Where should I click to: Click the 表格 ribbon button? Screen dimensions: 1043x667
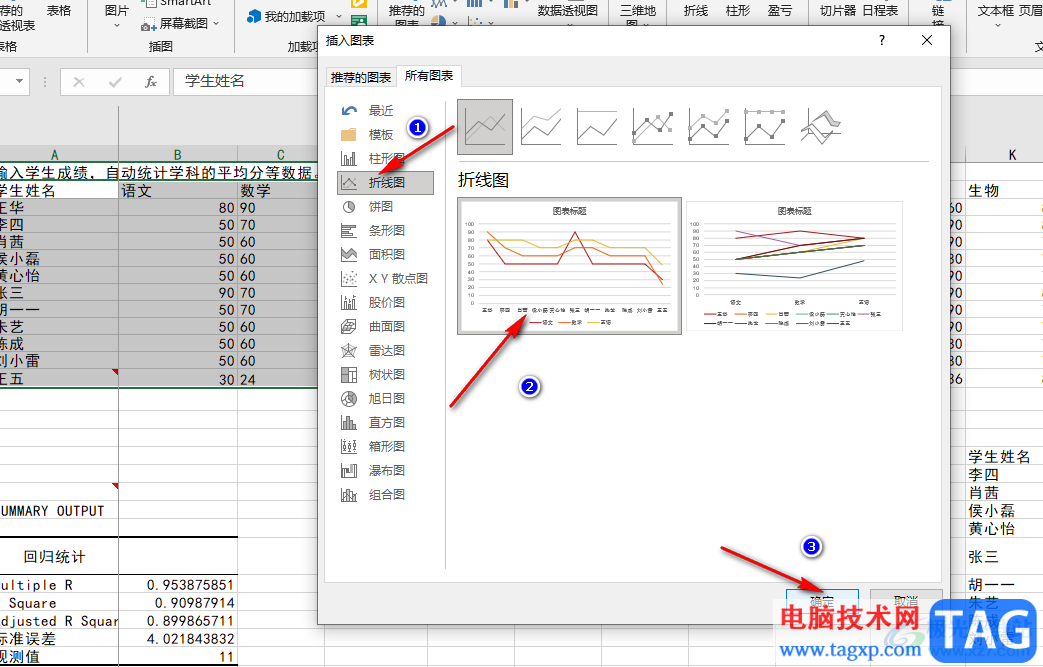tap(59, 11)
